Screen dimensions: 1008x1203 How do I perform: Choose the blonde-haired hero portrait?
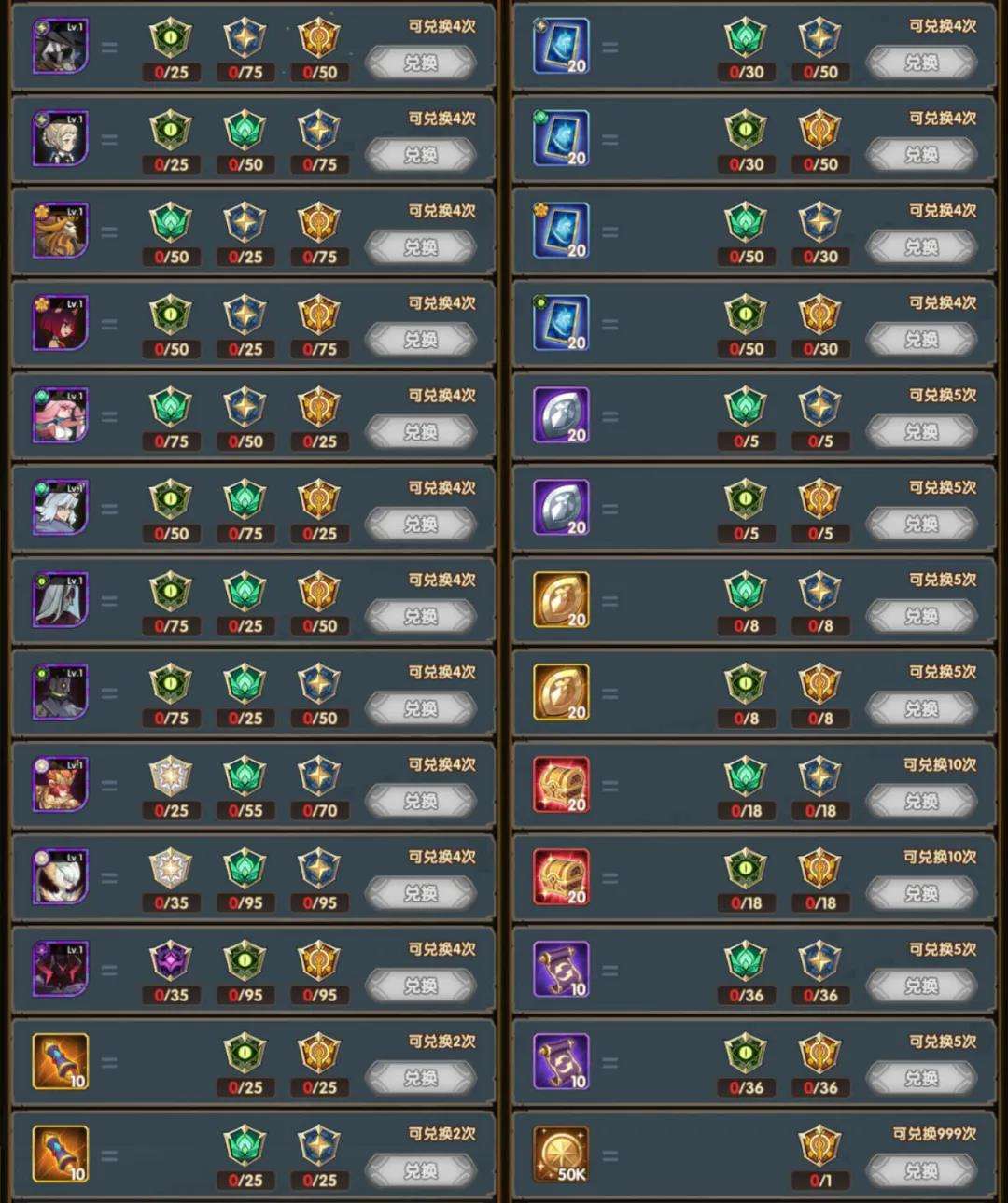click(x=61, y=138)
